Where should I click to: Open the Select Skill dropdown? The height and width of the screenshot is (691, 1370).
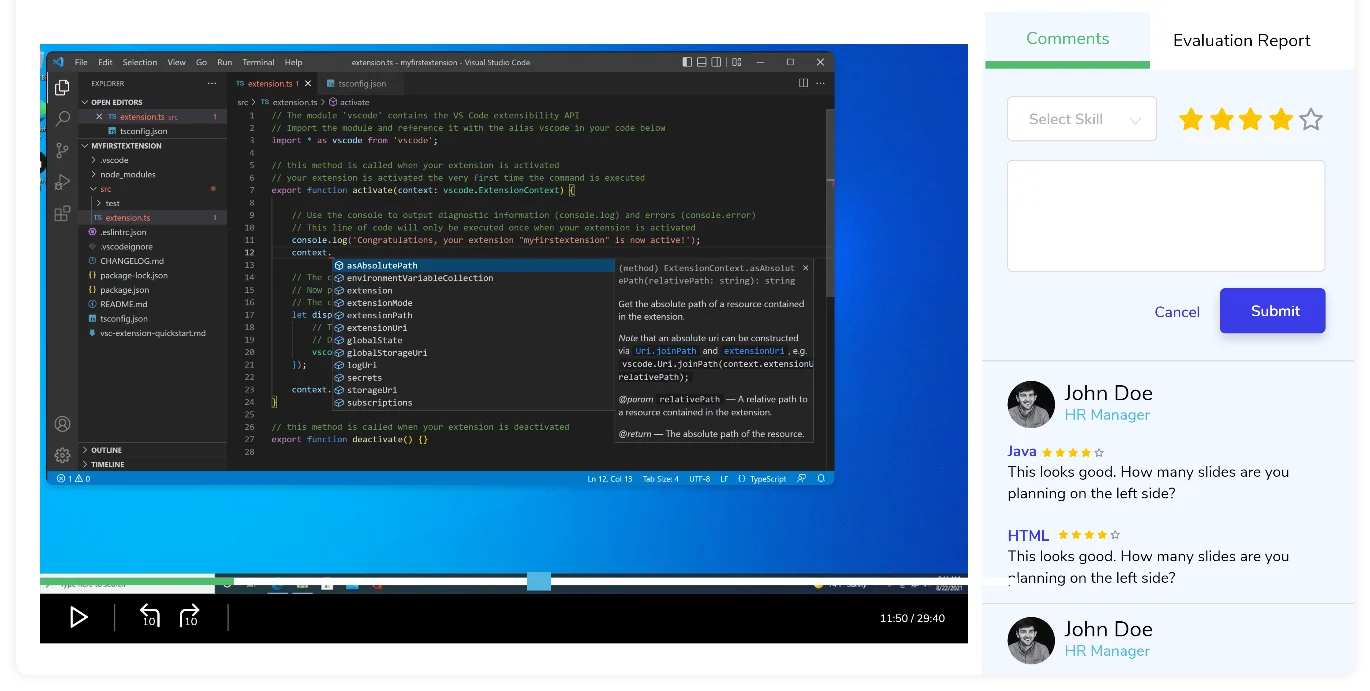(x=1082, y=119)
